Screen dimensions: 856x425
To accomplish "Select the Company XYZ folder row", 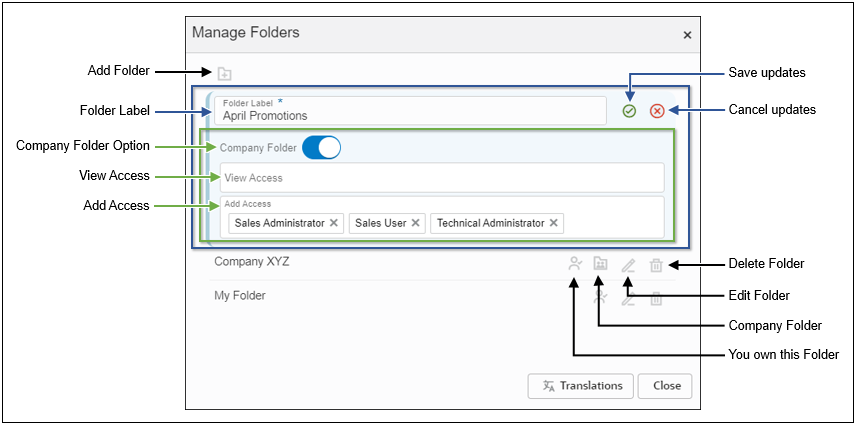I will coord(350,263).
